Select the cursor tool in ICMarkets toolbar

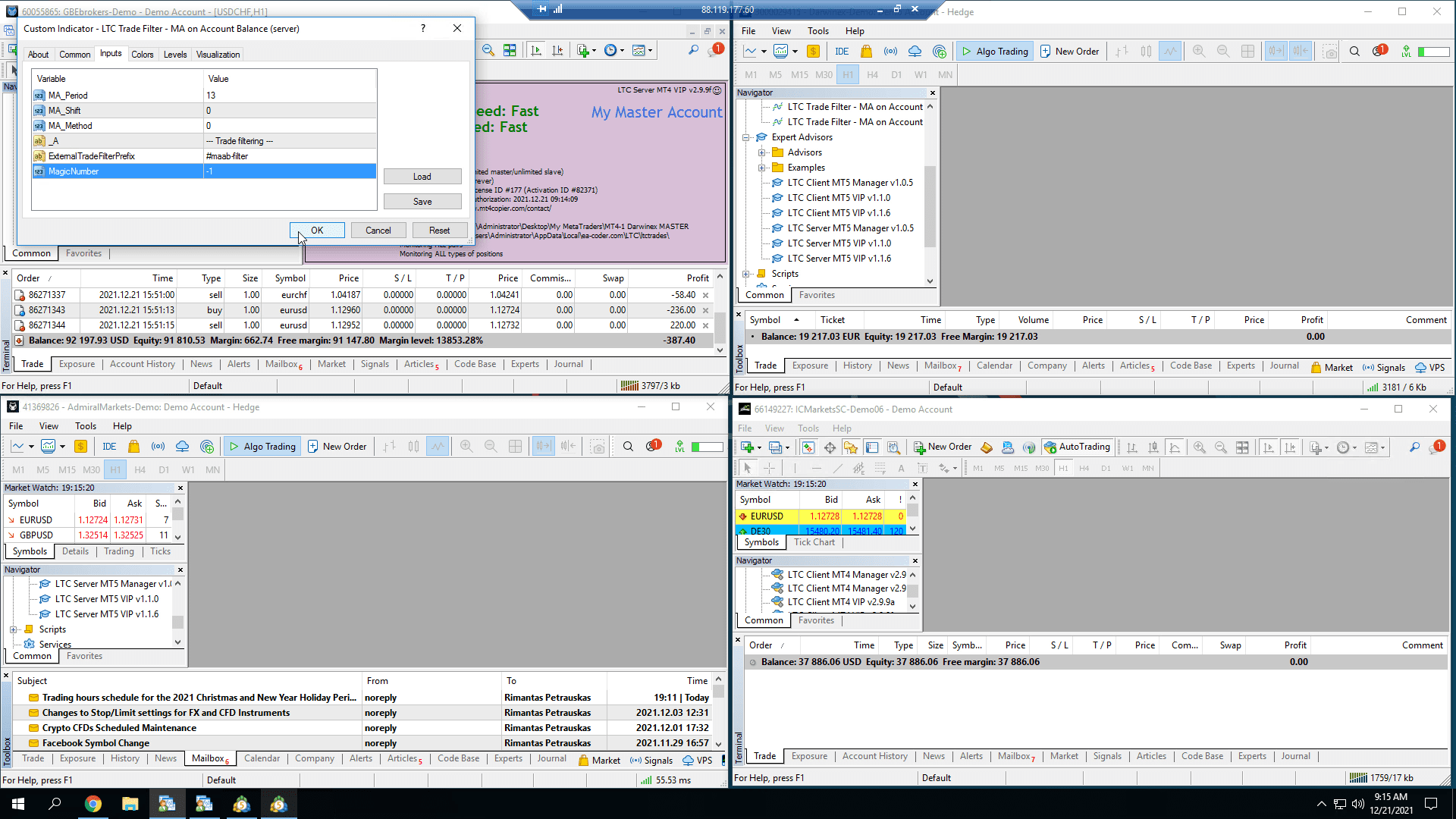tap(747, 469)
